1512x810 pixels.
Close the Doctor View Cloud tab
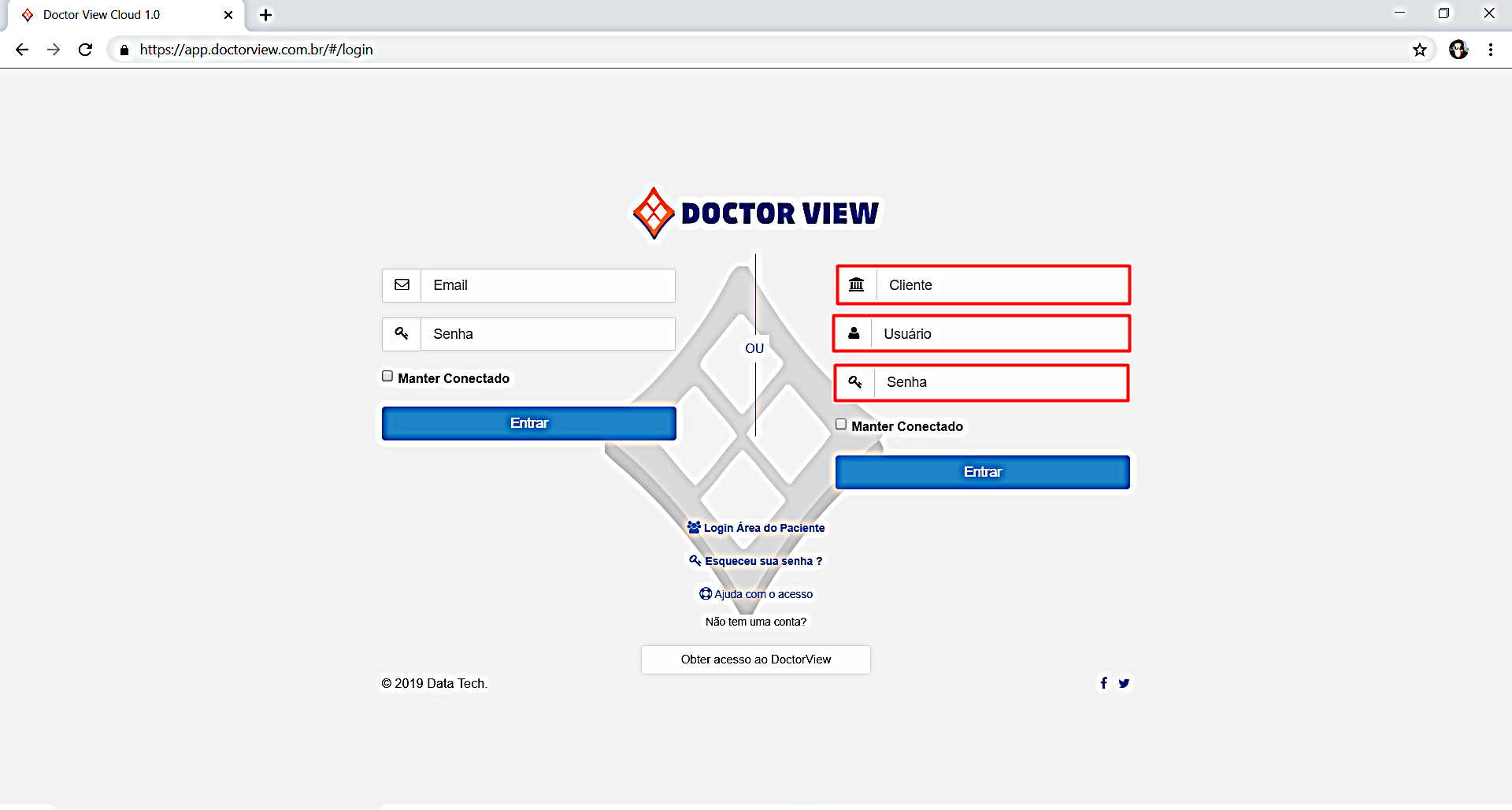pos(228,15)
